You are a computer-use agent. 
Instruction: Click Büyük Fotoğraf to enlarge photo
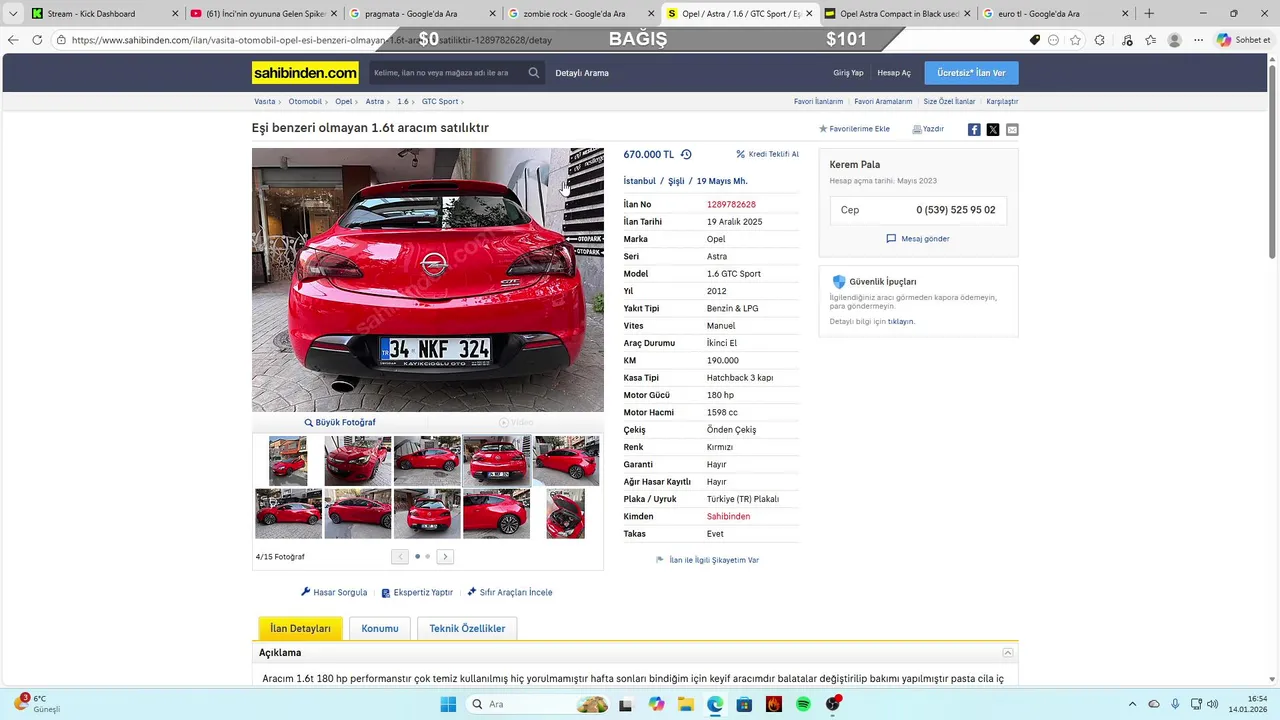click(x=340, y=423)
